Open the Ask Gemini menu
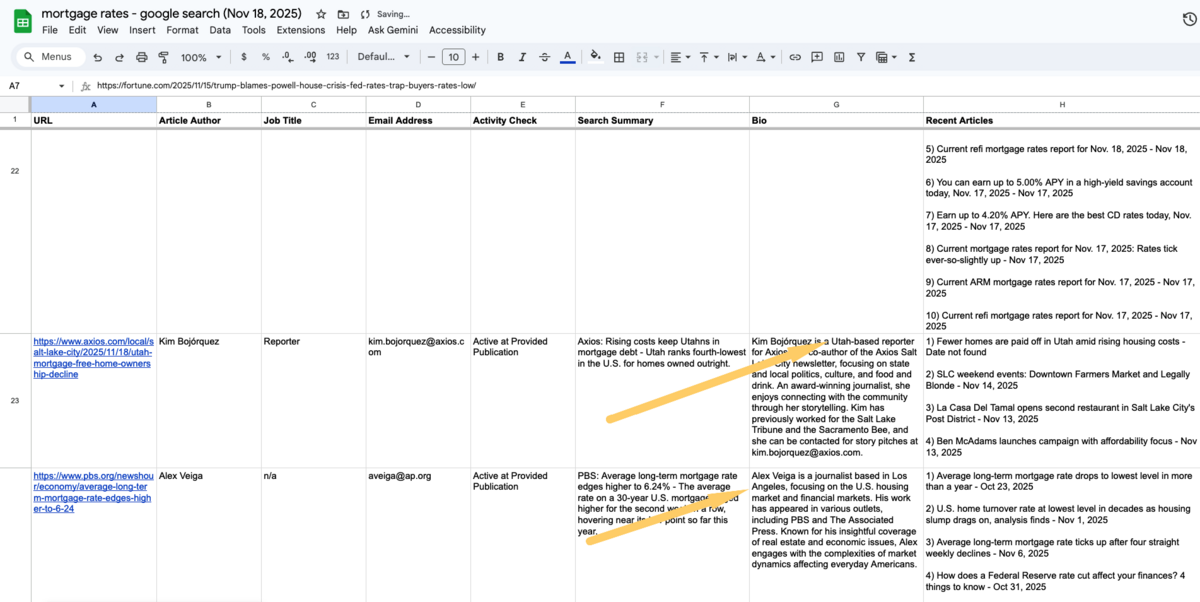 393,30
